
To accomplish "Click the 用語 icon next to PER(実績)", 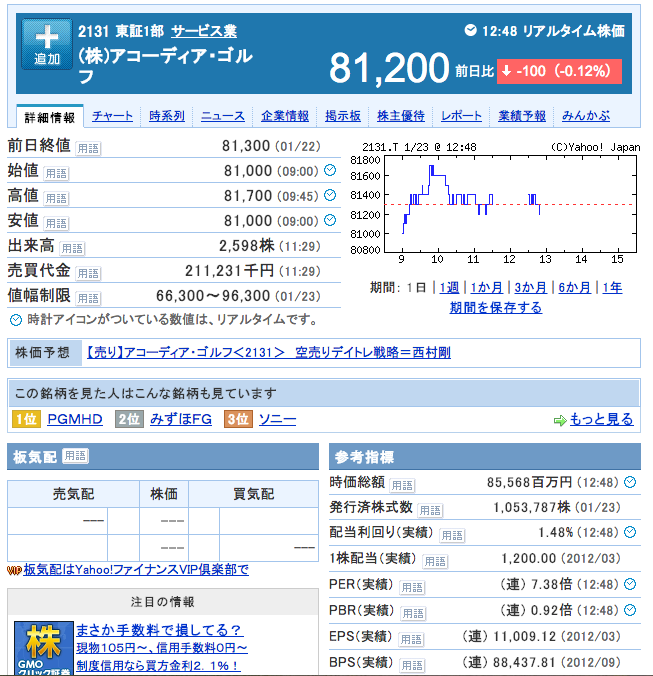I will (x=412, y=587).
